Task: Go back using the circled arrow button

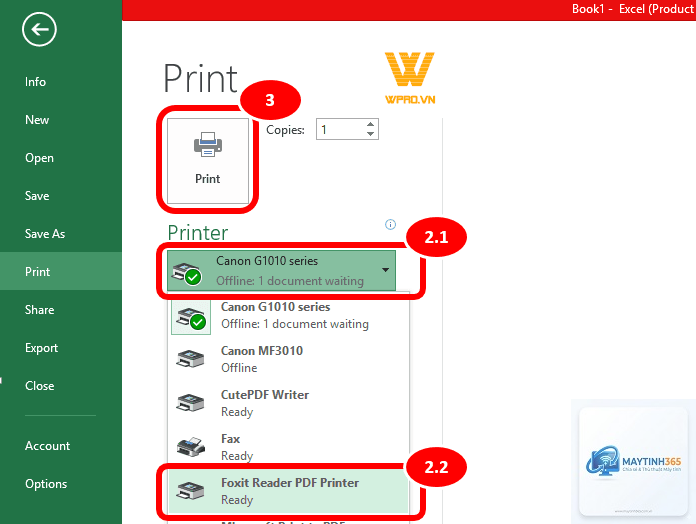Action: [x=39, y=30]
